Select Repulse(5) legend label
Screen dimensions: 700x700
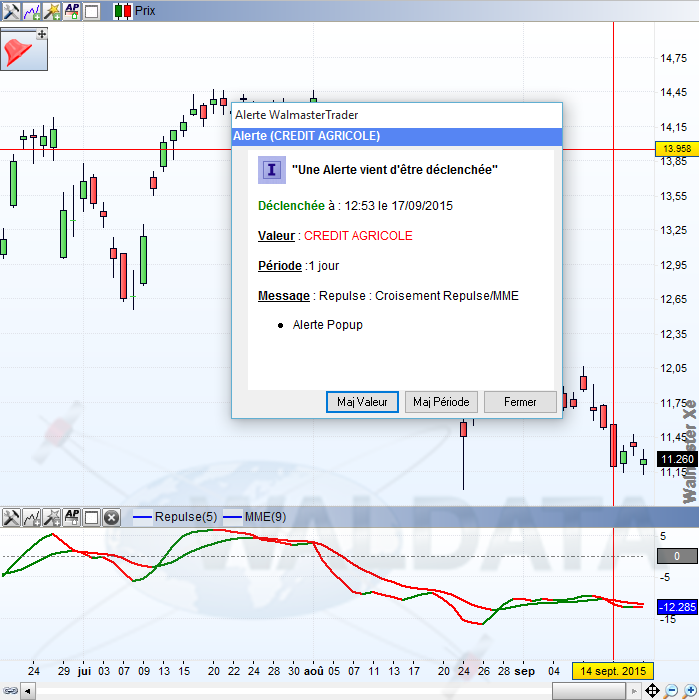(x=186, y=517)
